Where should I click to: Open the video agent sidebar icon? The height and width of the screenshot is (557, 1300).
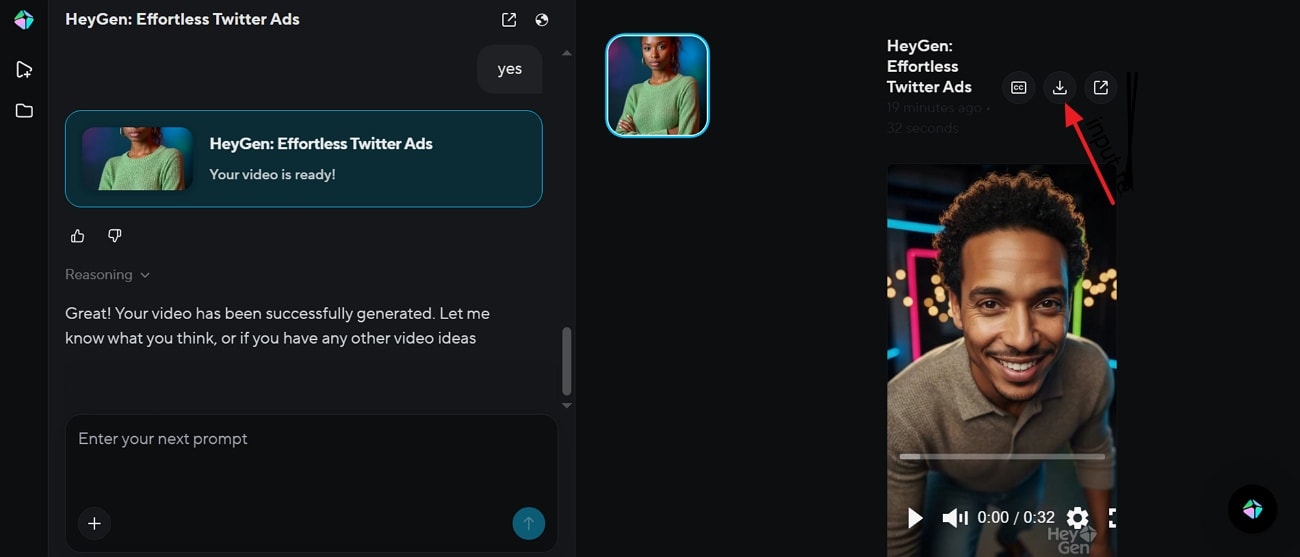point(24,69)
